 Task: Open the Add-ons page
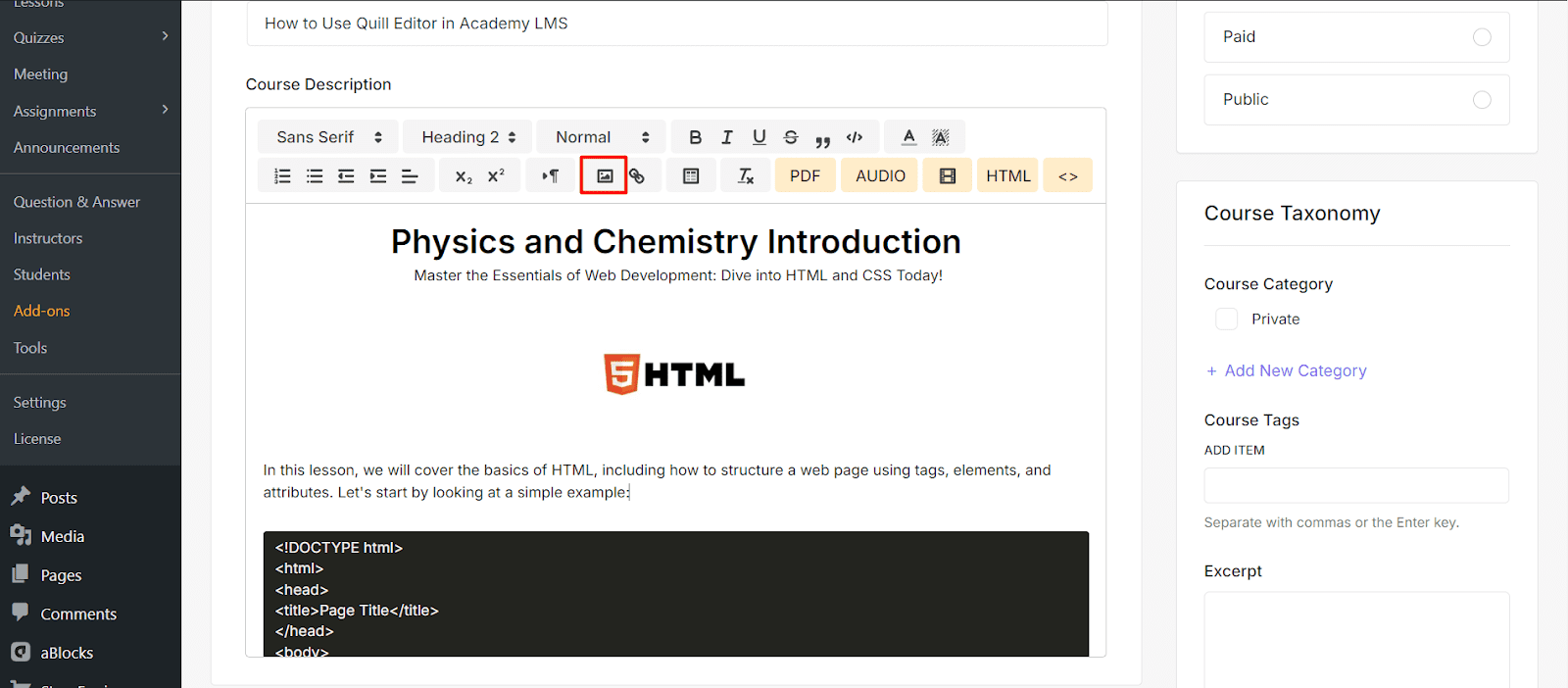click(42, 311)
